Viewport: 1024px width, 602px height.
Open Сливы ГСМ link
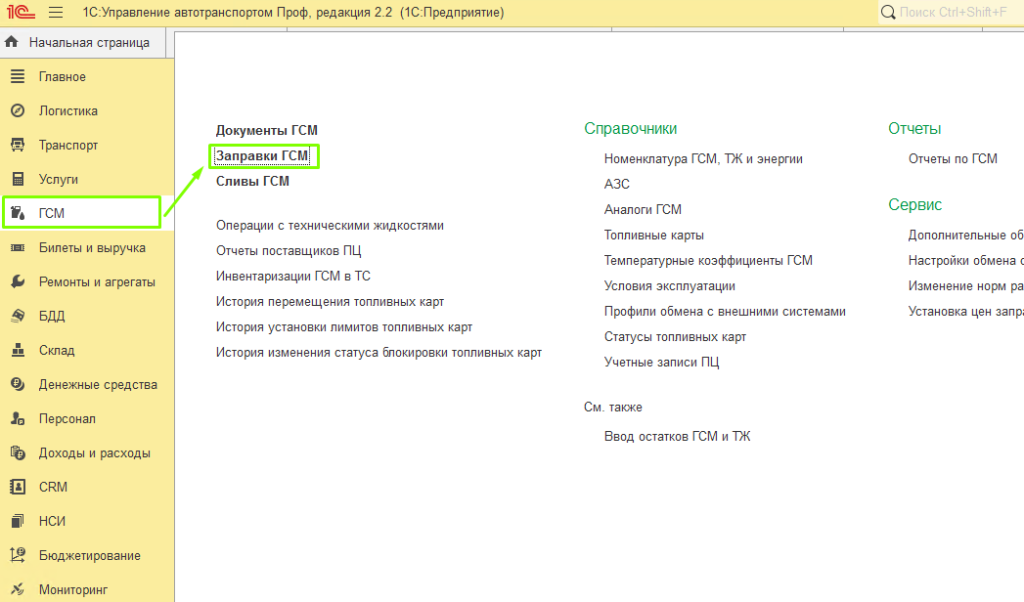[253, 182]
